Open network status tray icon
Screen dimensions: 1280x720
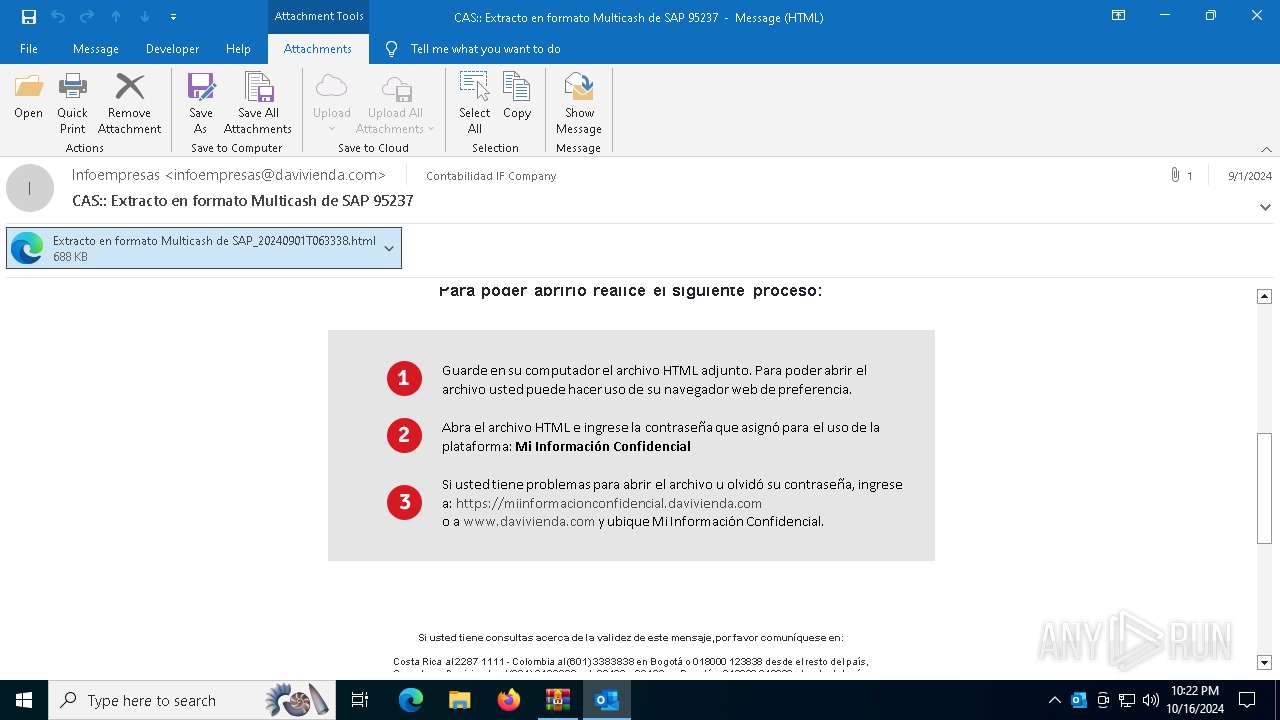coord(1127,700)
